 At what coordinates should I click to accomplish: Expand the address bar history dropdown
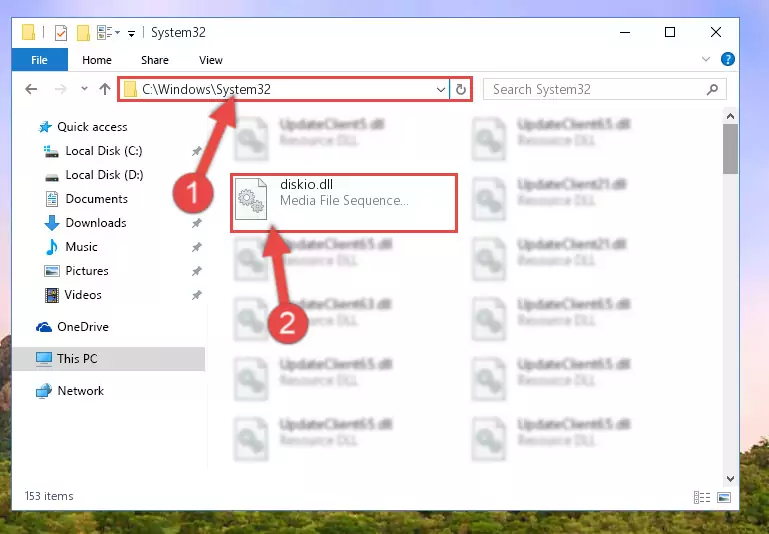click(x=440, y=89)
